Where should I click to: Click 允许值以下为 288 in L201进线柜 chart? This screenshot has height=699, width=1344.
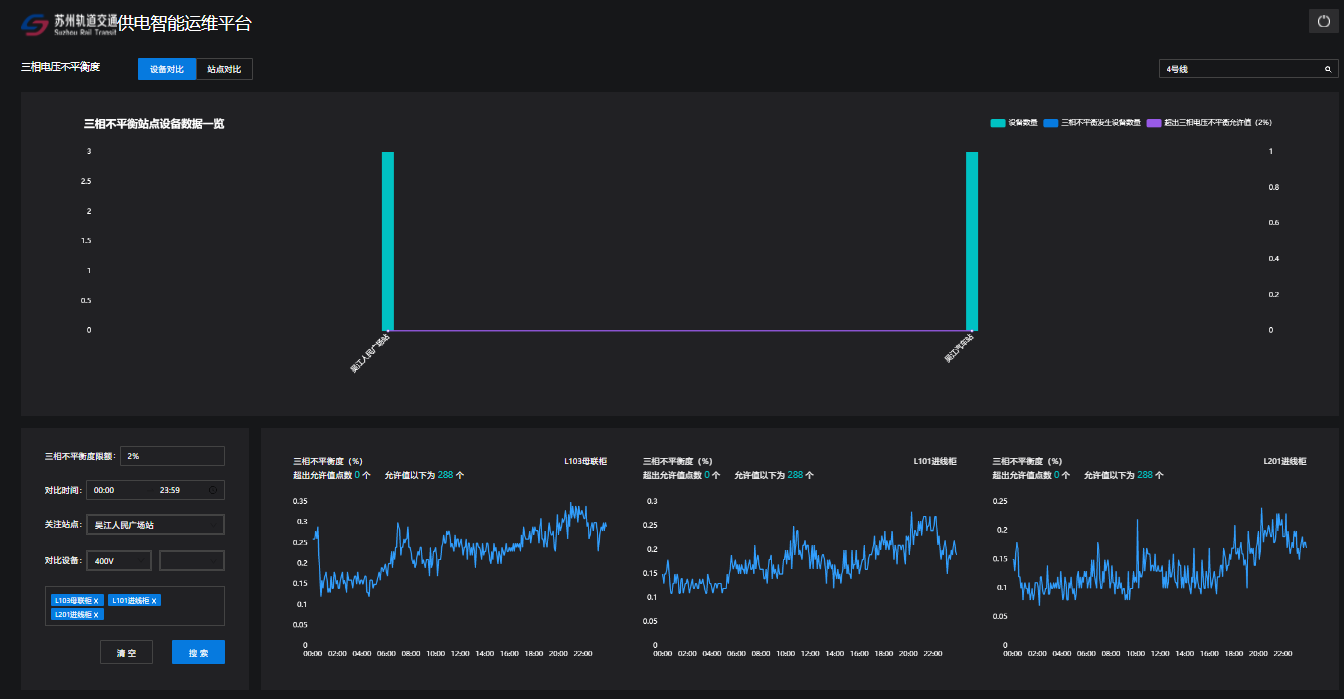point(1124,475)
